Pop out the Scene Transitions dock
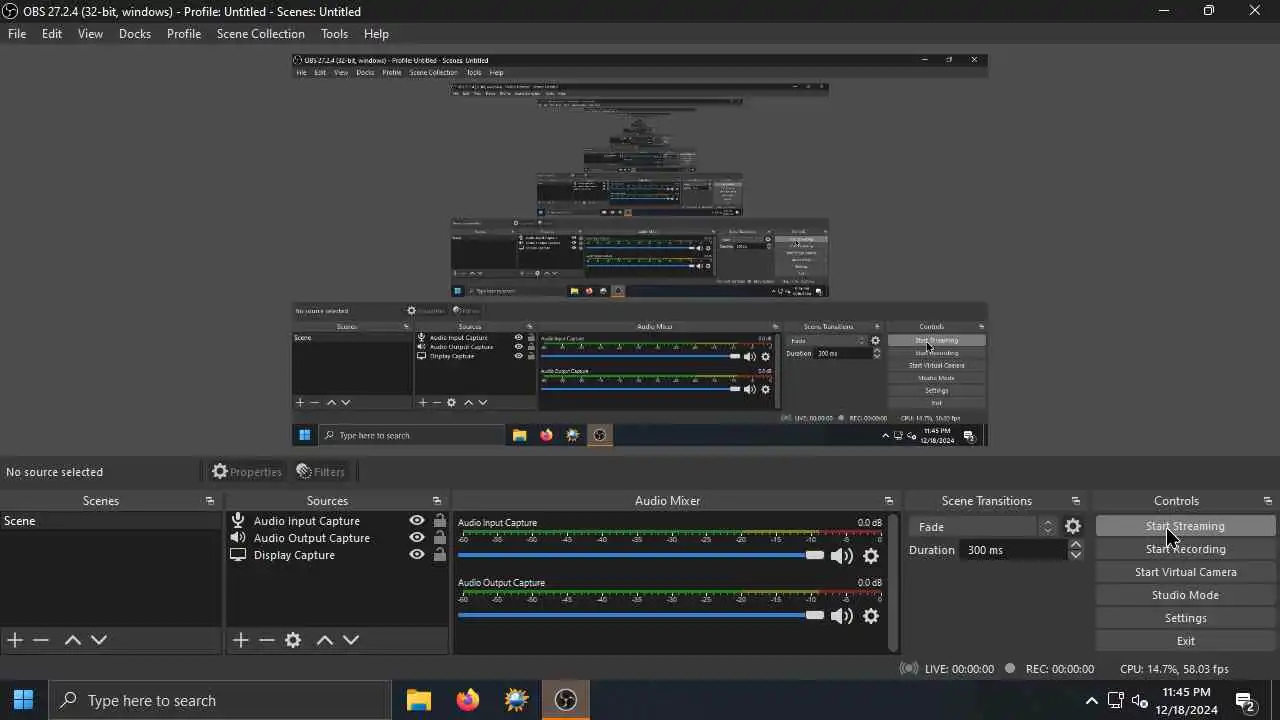 pyautogui.click(x=1076, y=501)
